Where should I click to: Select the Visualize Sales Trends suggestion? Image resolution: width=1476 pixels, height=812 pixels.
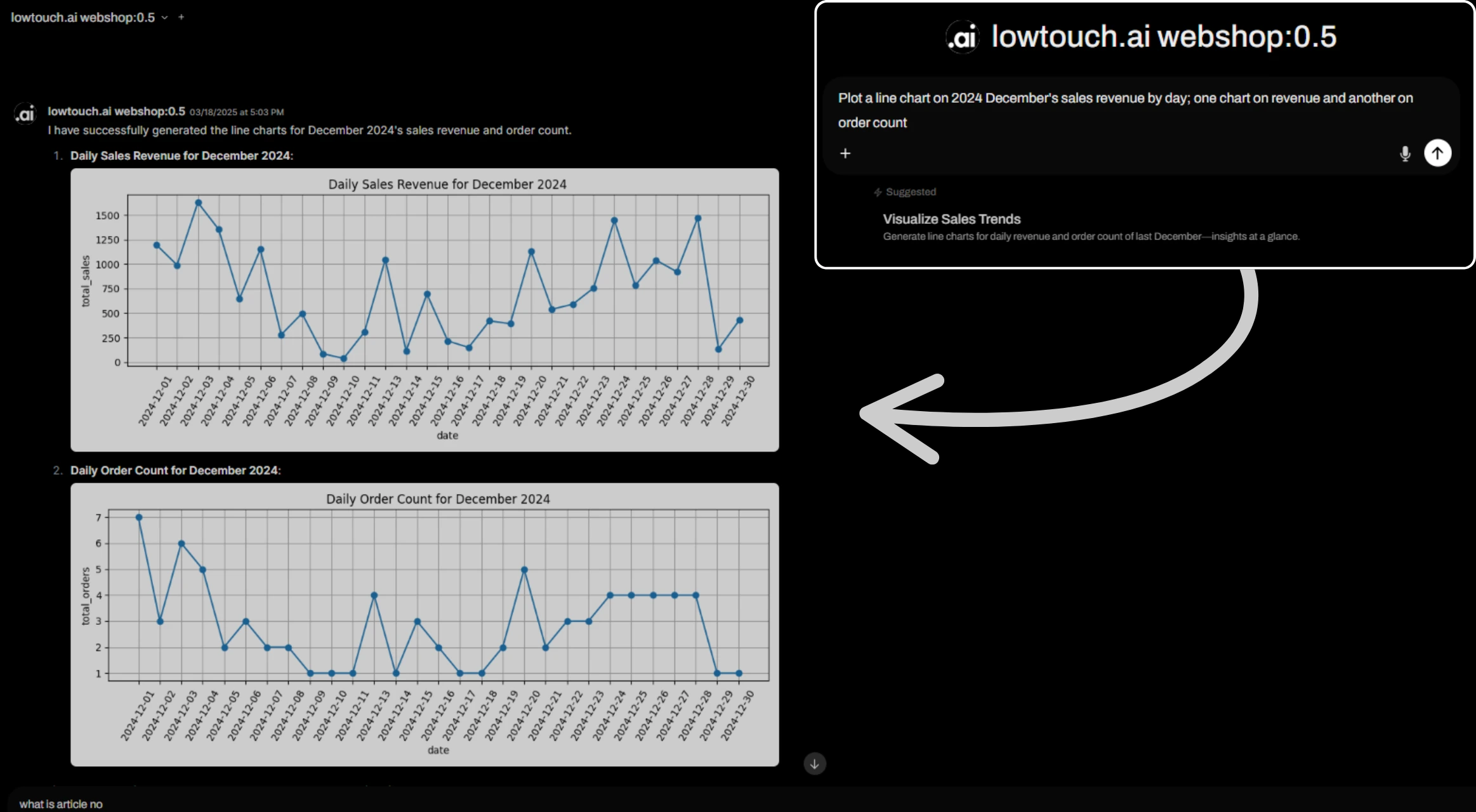(x=1091, y=226)
